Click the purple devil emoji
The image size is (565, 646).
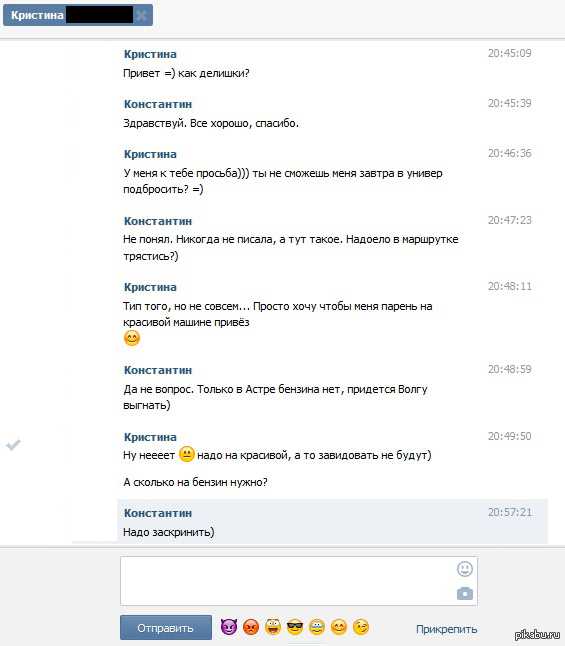pos(229,627)
